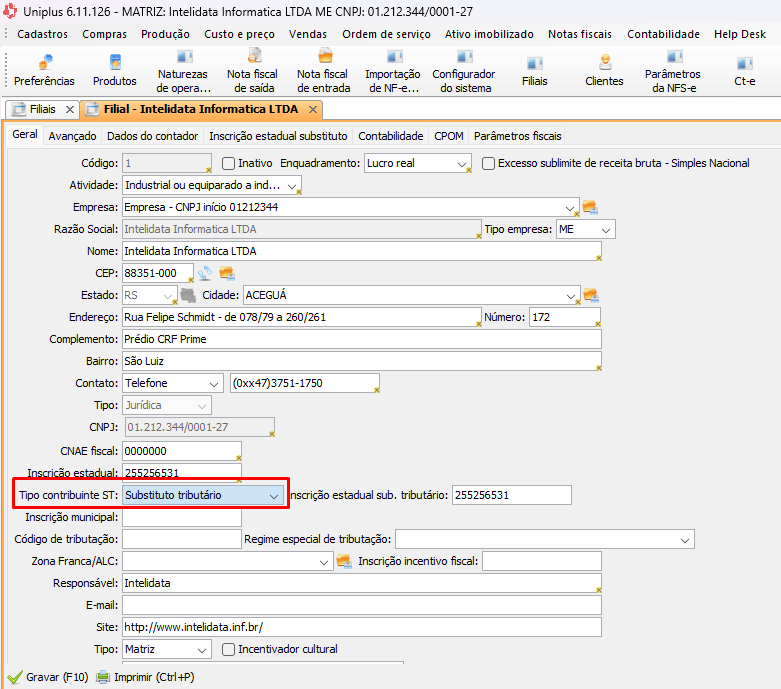Switch to Inscrição estadual substituto tab
This screenshot has height=689, width=781.
[x=278, y=136]
